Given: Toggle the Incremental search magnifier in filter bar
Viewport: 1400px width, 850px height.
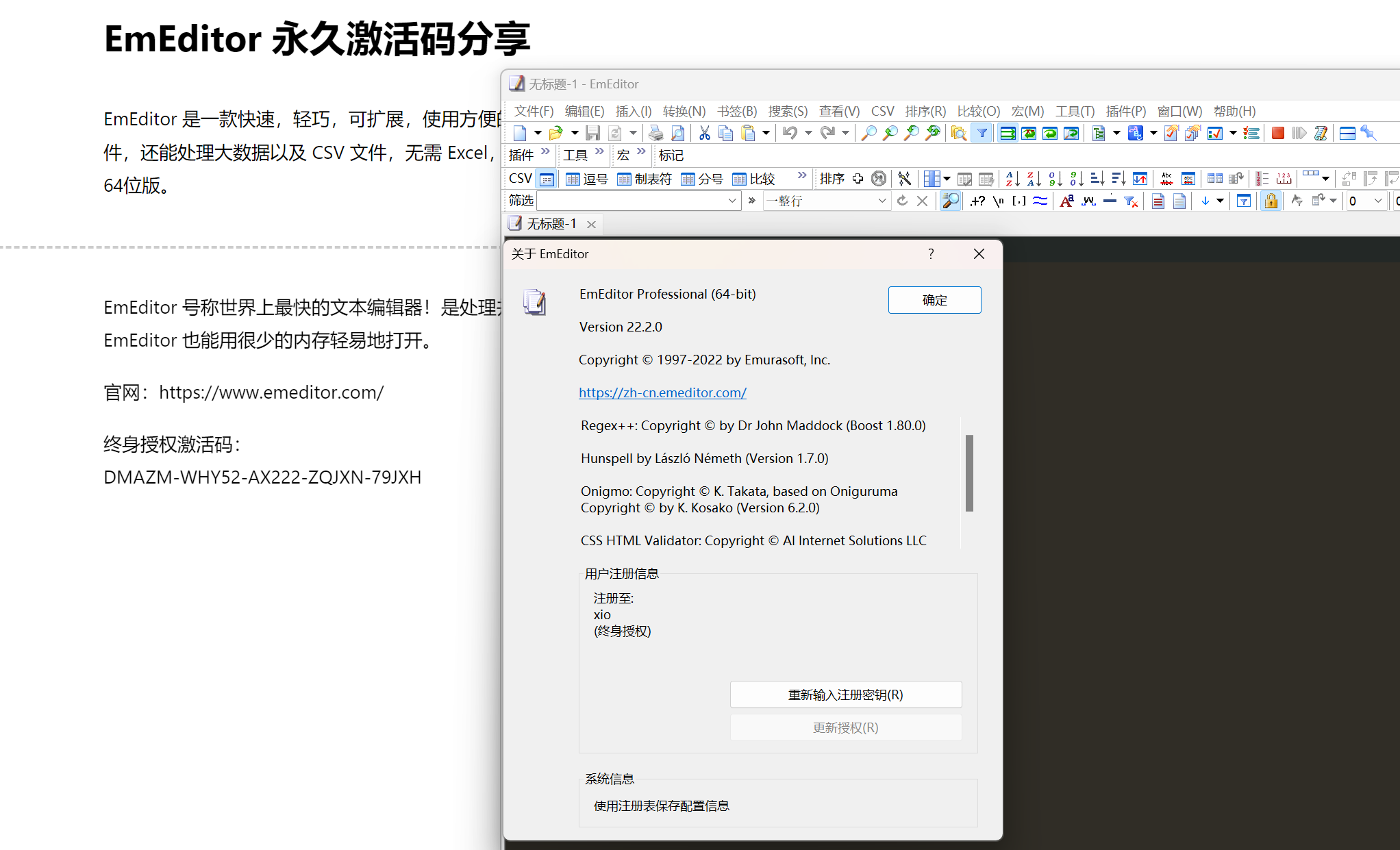Looking at the screenshot, I should coord(951,201).
